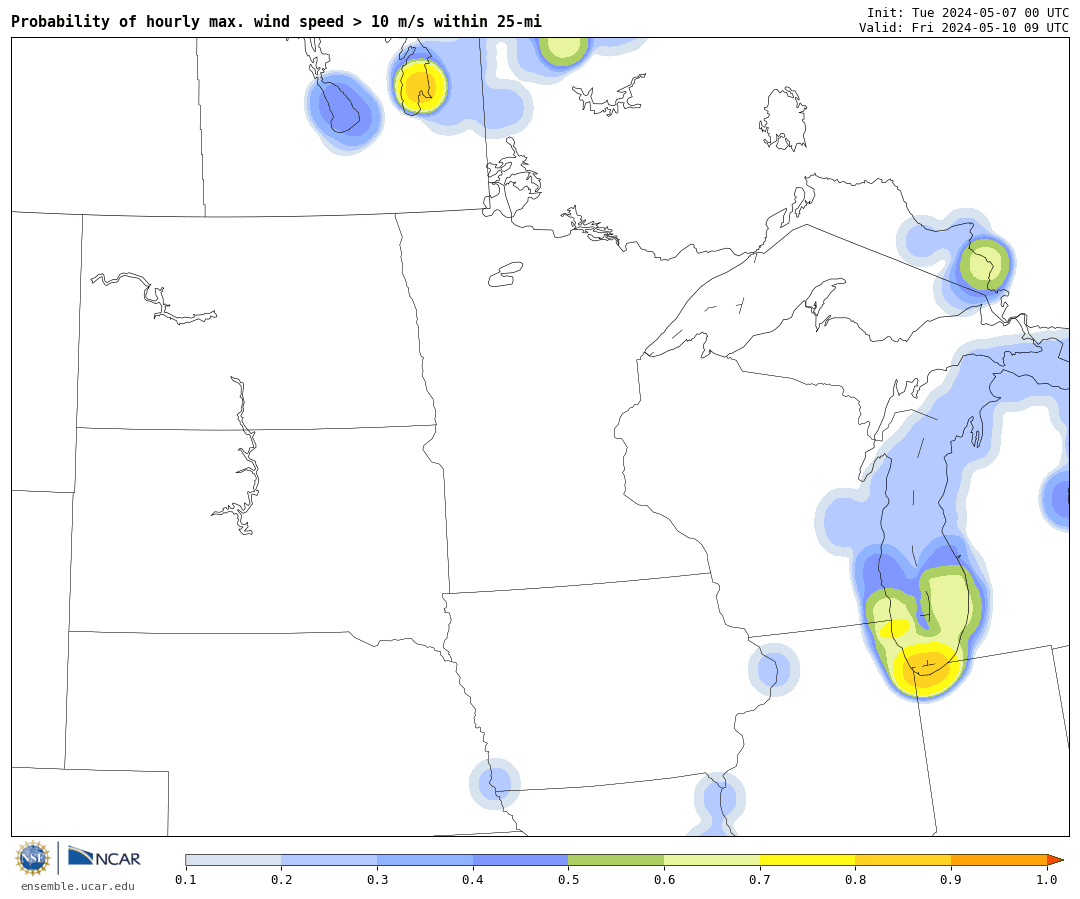Click the 0.1–0.2 pale blue-gray color swatch

click(233, 860)
